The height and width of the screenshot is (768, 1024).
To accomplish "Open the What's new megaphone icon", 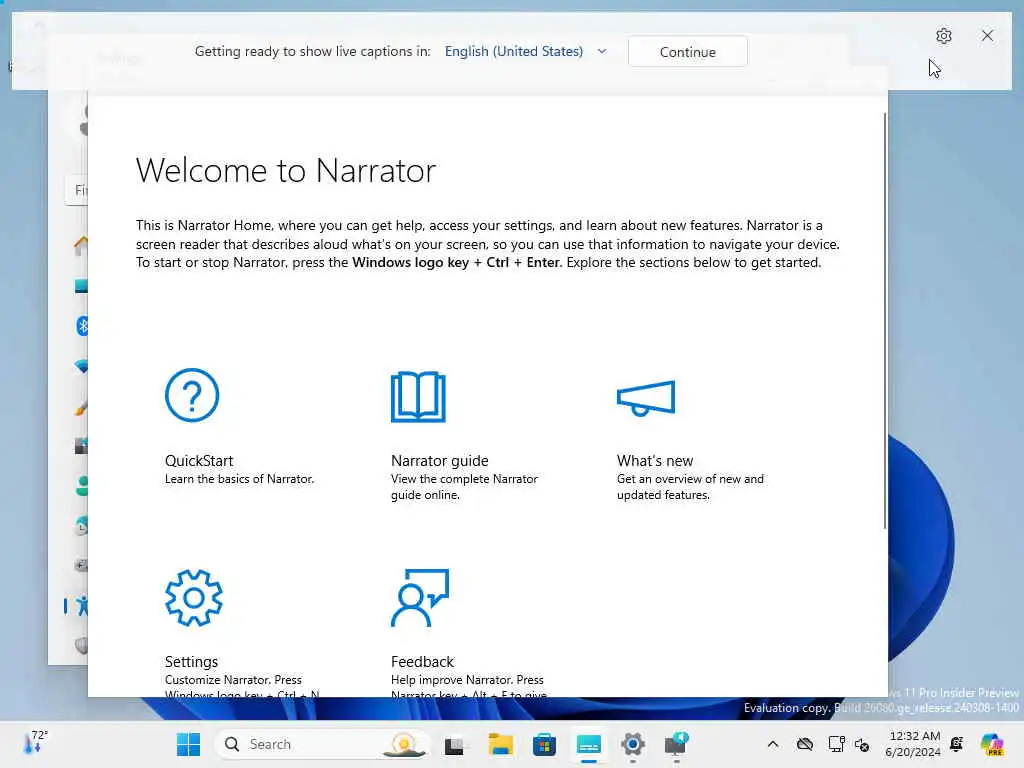I will coord(646,398).
